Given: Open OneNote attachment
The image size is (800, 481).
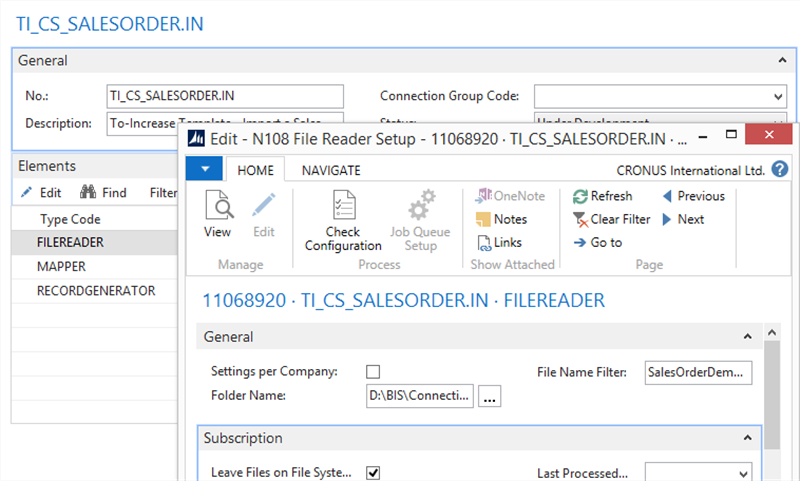Looking at the screenshot, I should coord(510,196).
